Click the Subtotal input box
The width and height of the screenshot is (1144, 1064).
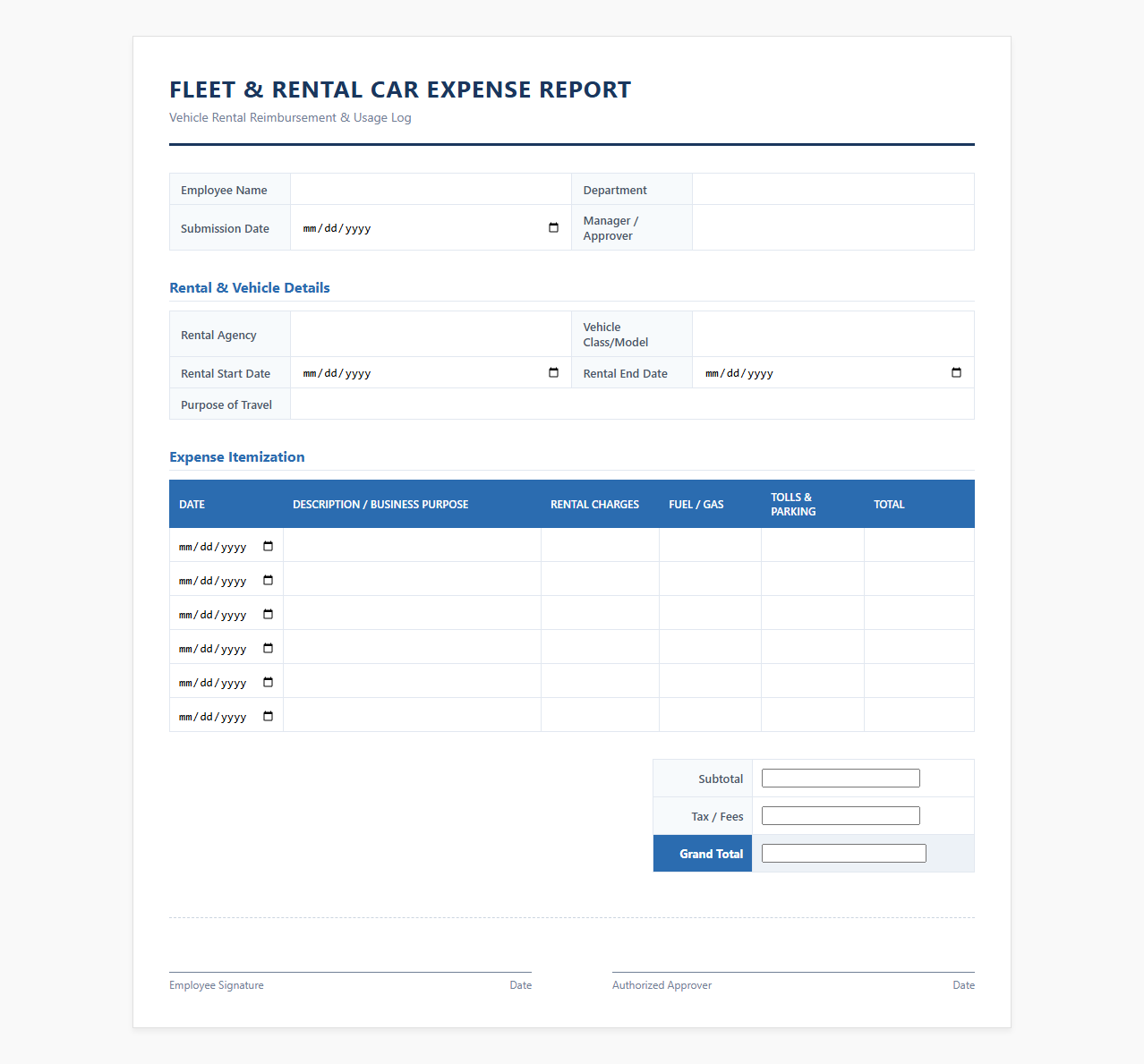841,779
